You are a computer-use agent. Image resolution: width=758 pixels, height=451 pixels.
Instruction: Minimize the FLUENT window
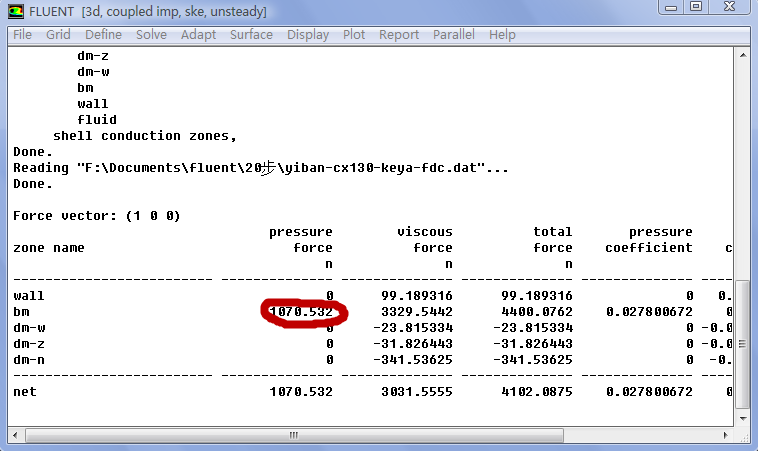(671, 7)
